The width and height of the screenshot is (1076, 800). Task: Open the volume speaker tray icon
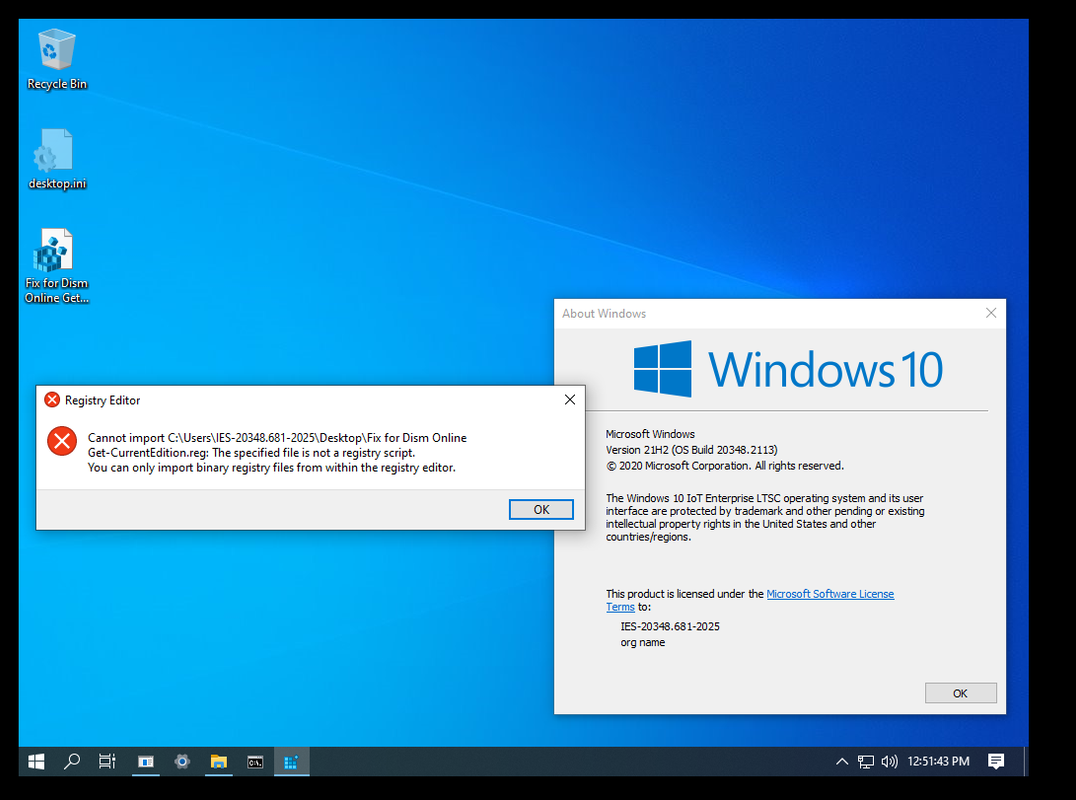click(889, 762)
